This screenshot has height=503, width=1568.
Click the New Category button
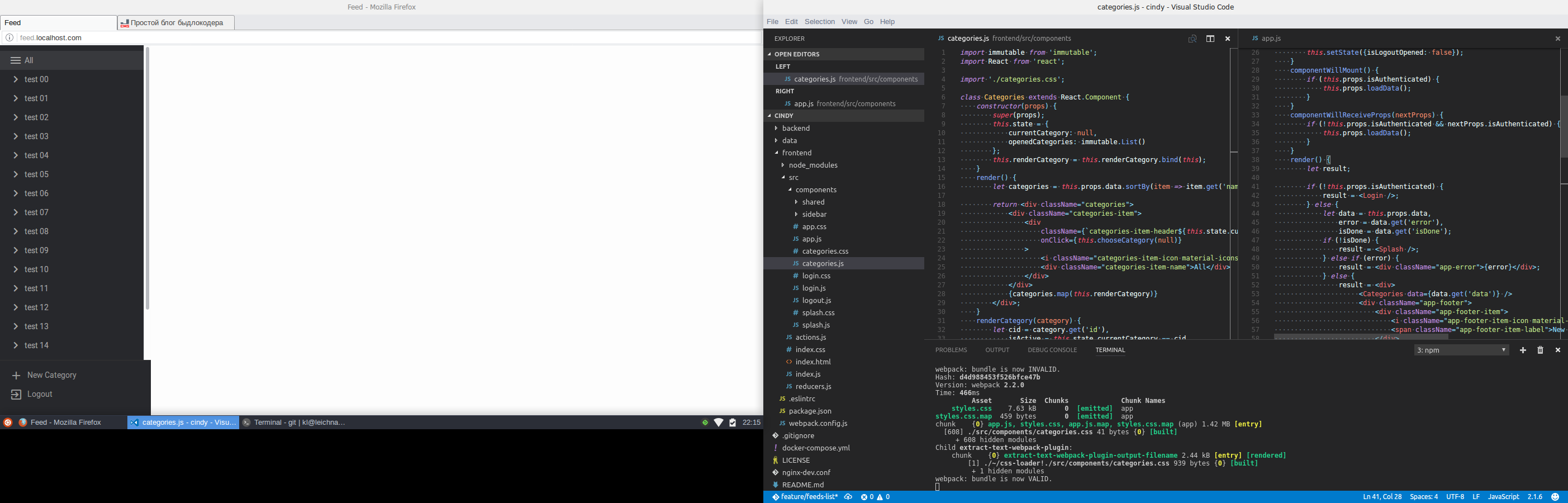click(52, 376)
